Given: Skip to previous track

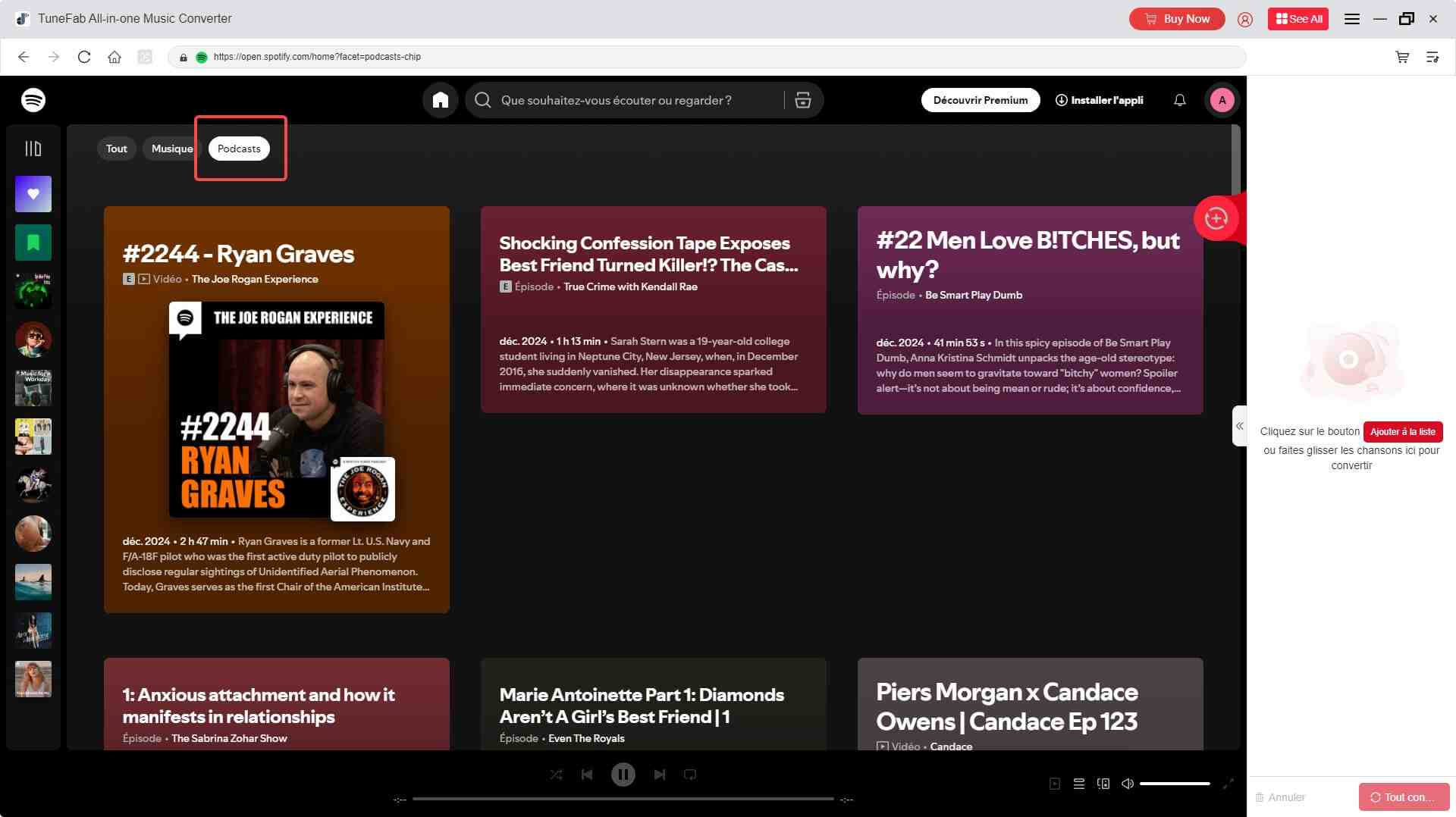Looking at the screenshot, I should 587,775.
